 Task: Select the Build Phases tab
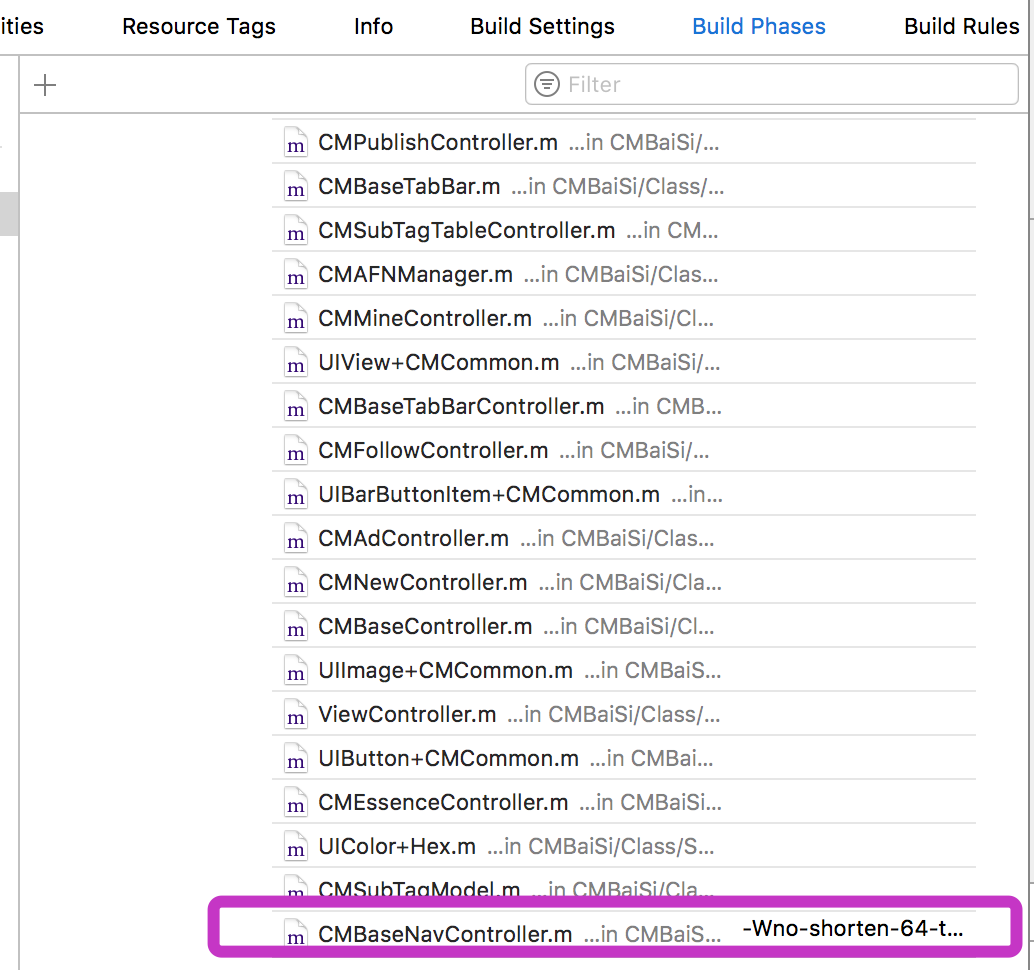[758, 26]
